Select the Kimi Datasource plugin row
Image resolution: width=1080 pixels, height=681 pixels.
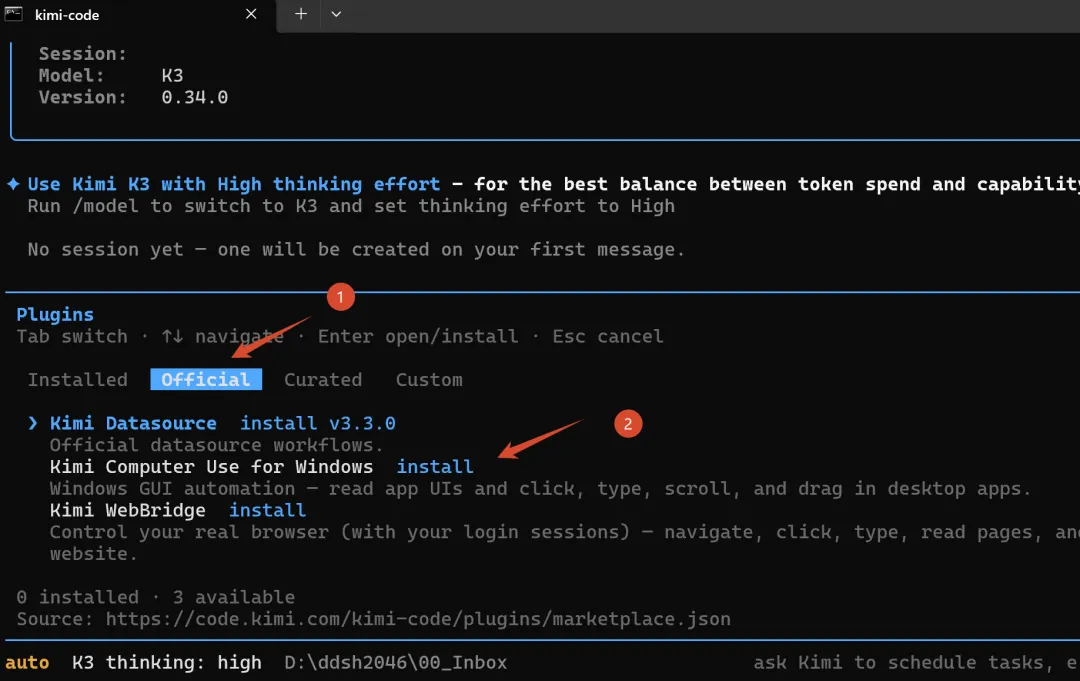pos(133,423)
